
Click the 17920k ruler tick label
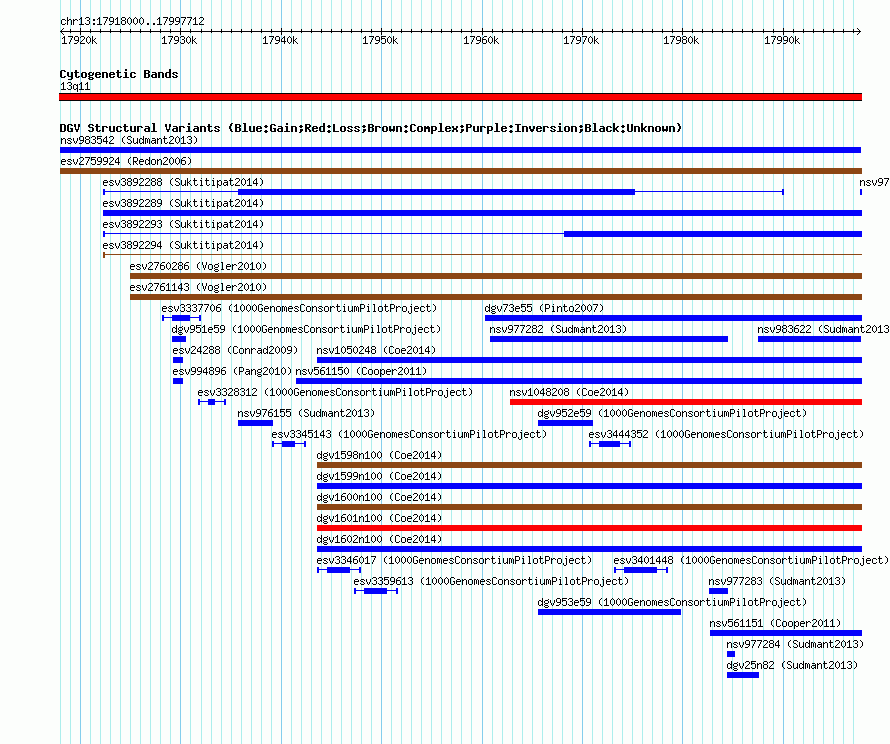coord(79,40)
